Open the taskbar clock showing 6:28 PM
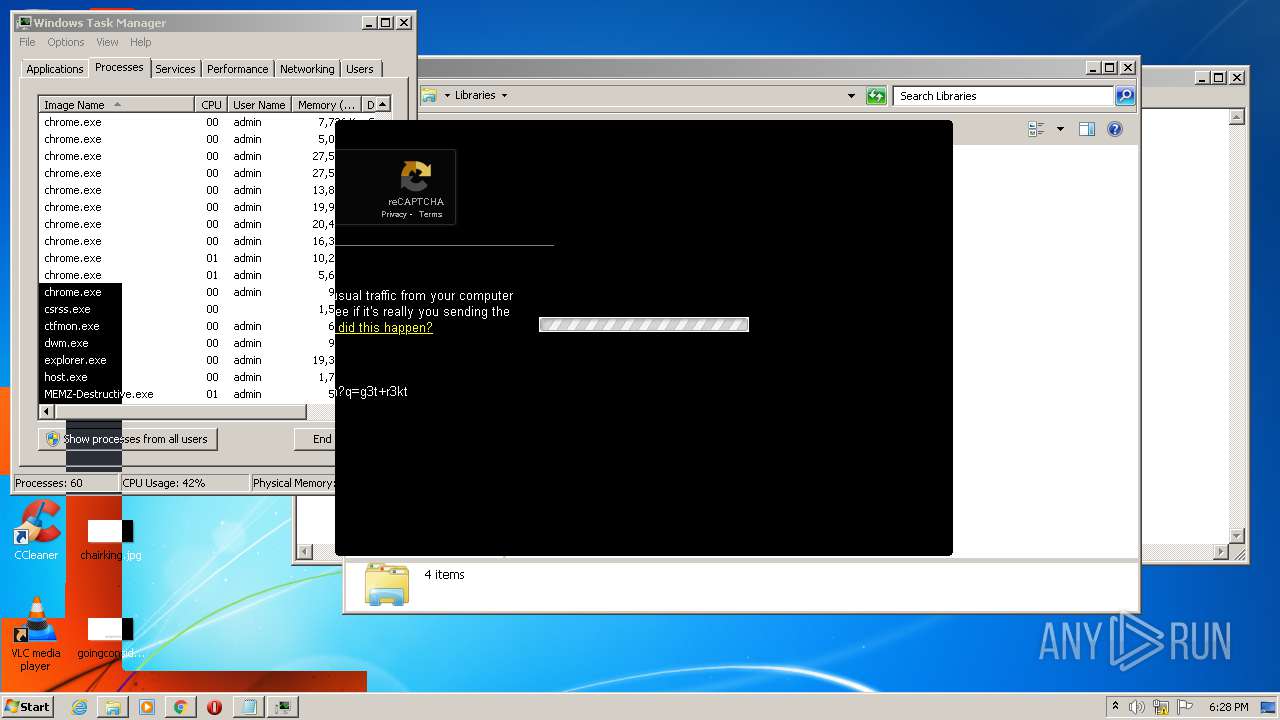 1228,707
